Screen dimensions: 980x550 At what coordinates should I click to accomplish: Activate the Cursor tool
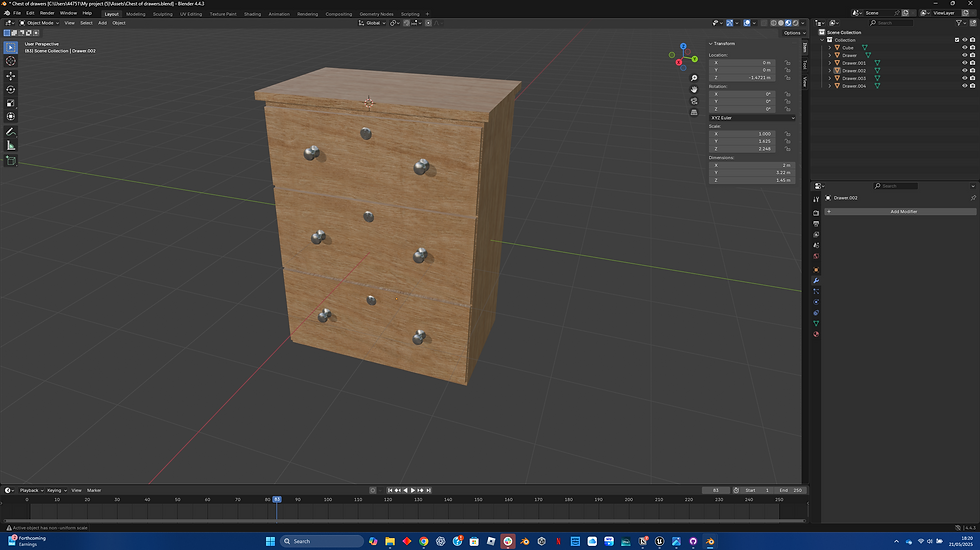[11, 61]
